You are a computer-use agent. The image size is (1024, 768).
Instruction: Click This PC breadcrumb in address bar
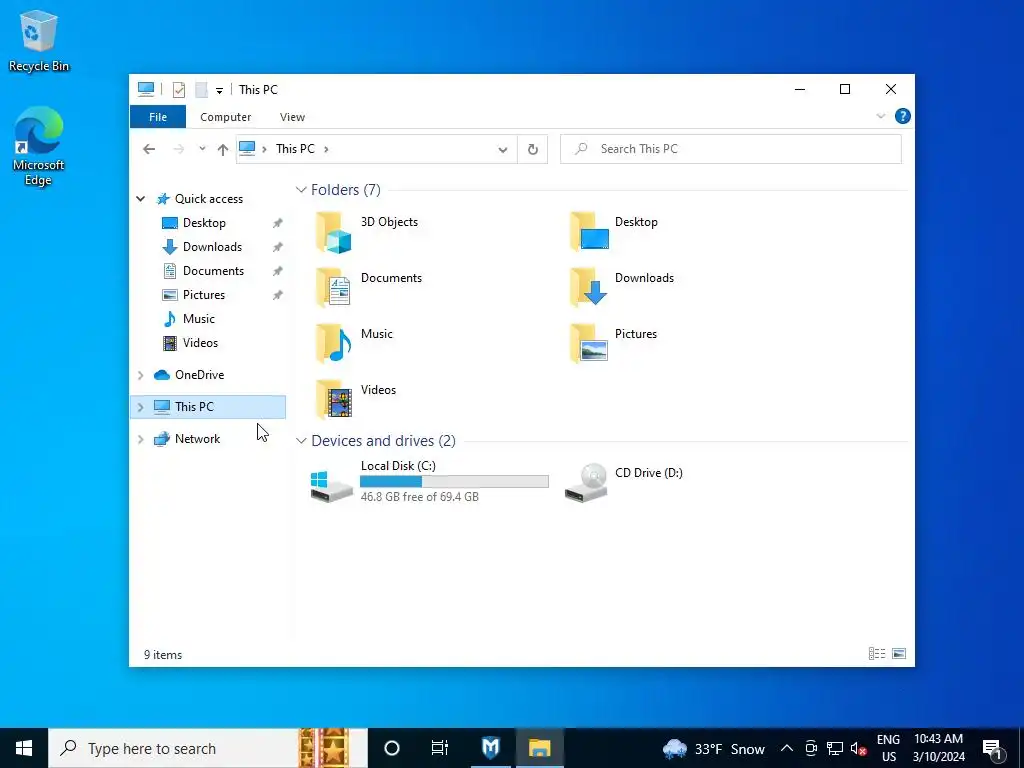tap(295, 149)
